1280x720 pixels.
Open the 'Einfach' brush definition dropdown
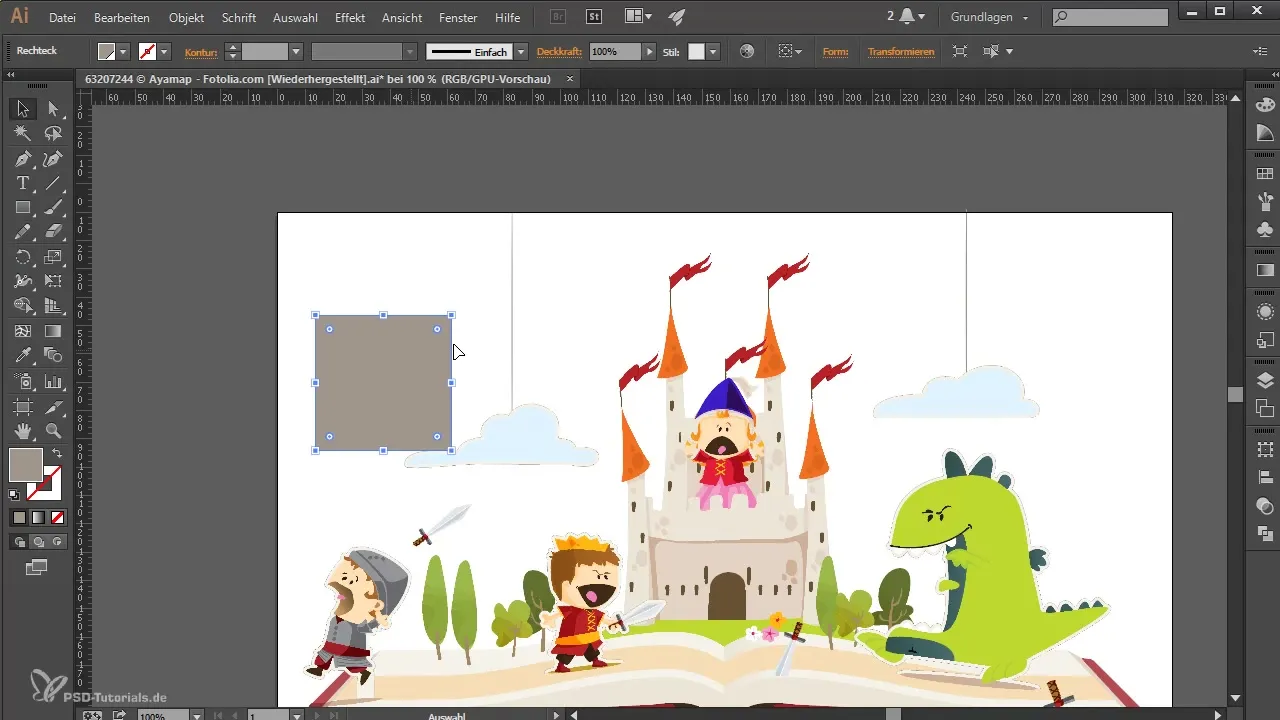click(x=521, y=51)
